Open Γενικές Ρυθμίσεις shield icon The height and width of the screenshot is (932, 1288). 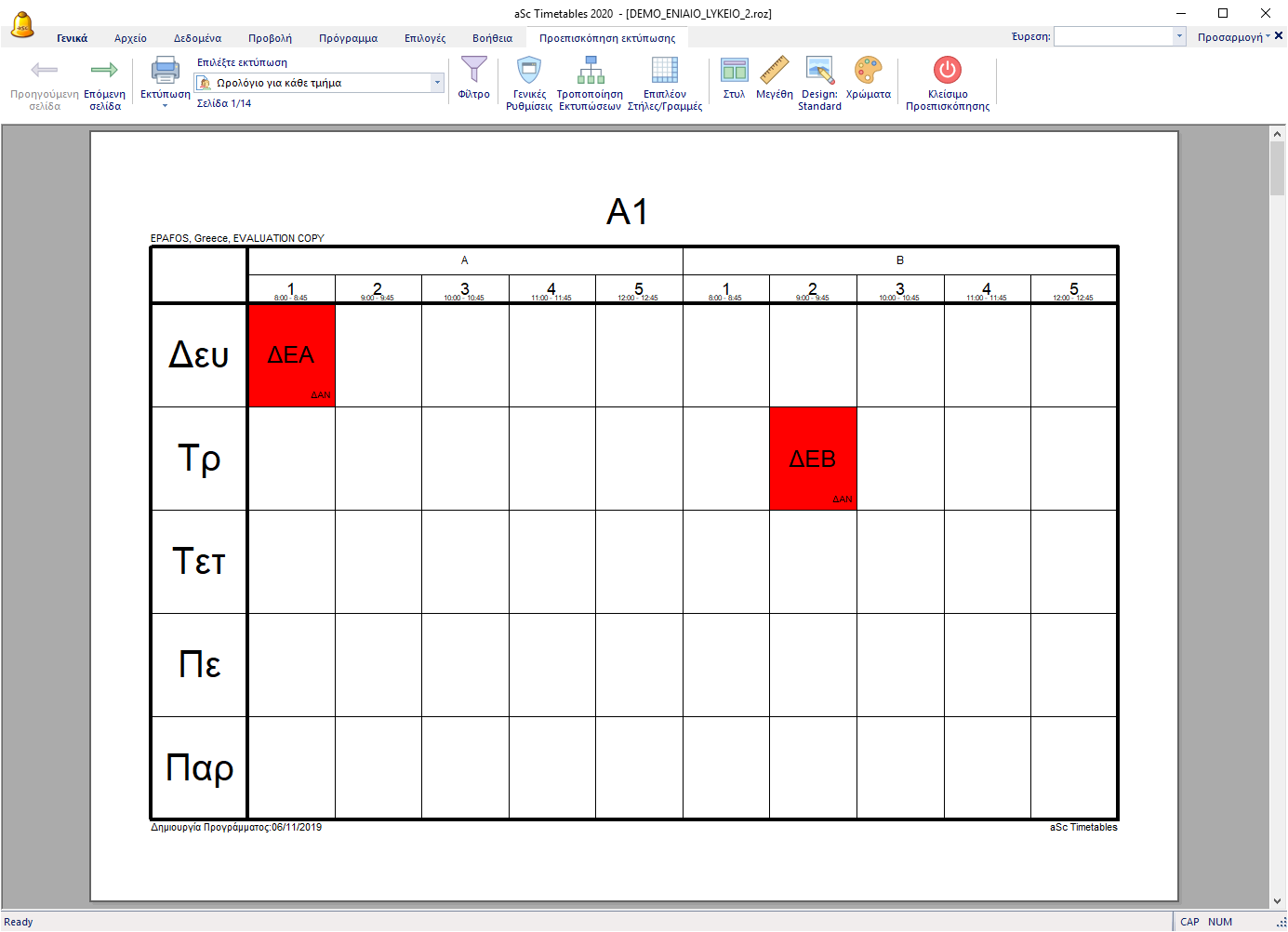point(529,71)
